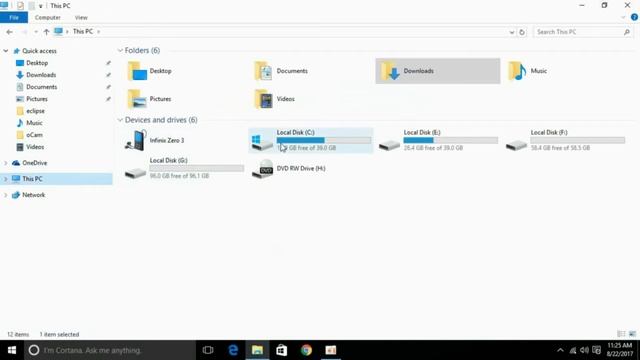Click the search magnifier icon
Viewport: 640px width, 360px height.
(627, 32)
